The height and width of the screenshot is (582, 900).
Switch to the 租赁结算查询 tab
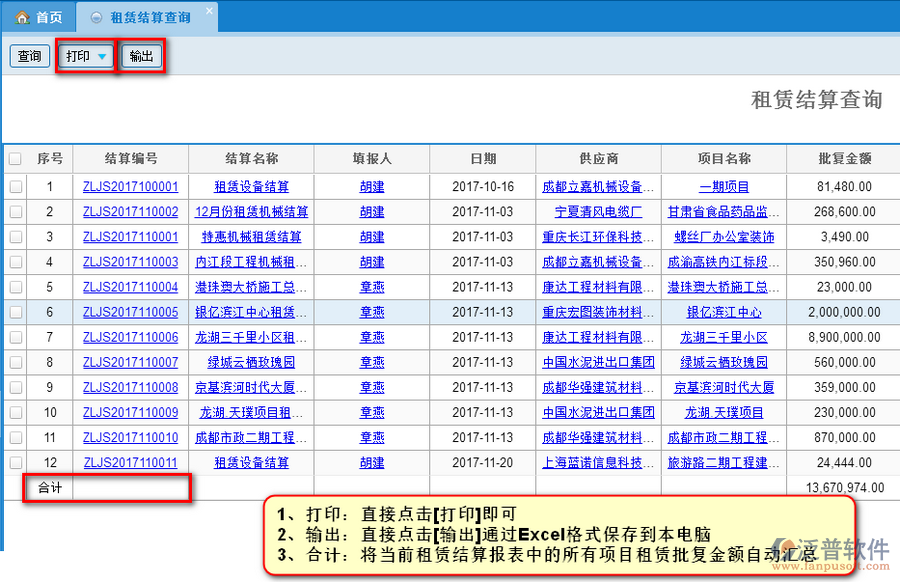150,17
